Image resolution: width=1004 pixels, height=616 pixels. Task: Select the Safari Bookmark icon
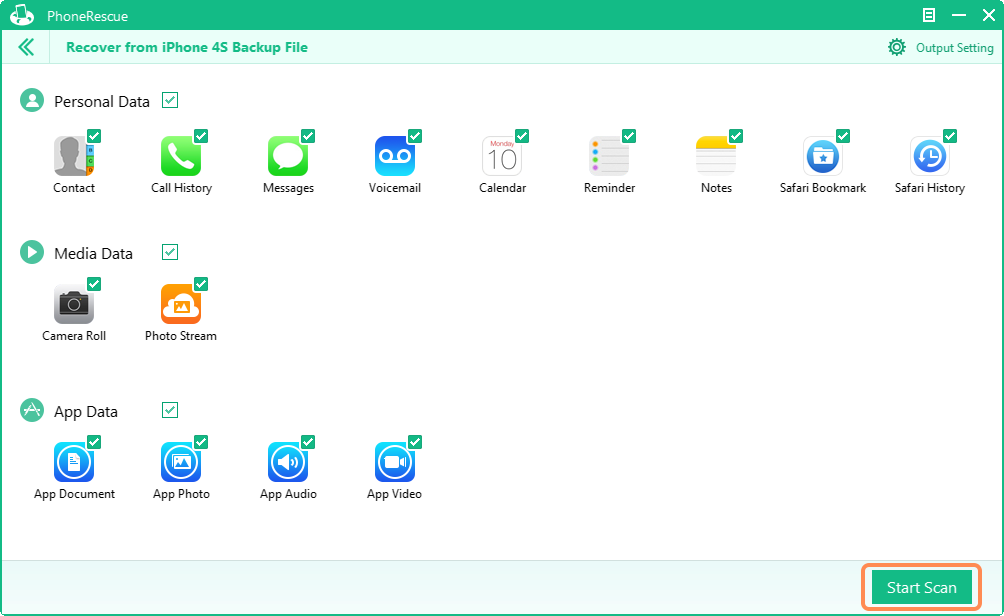pos(823,156)
